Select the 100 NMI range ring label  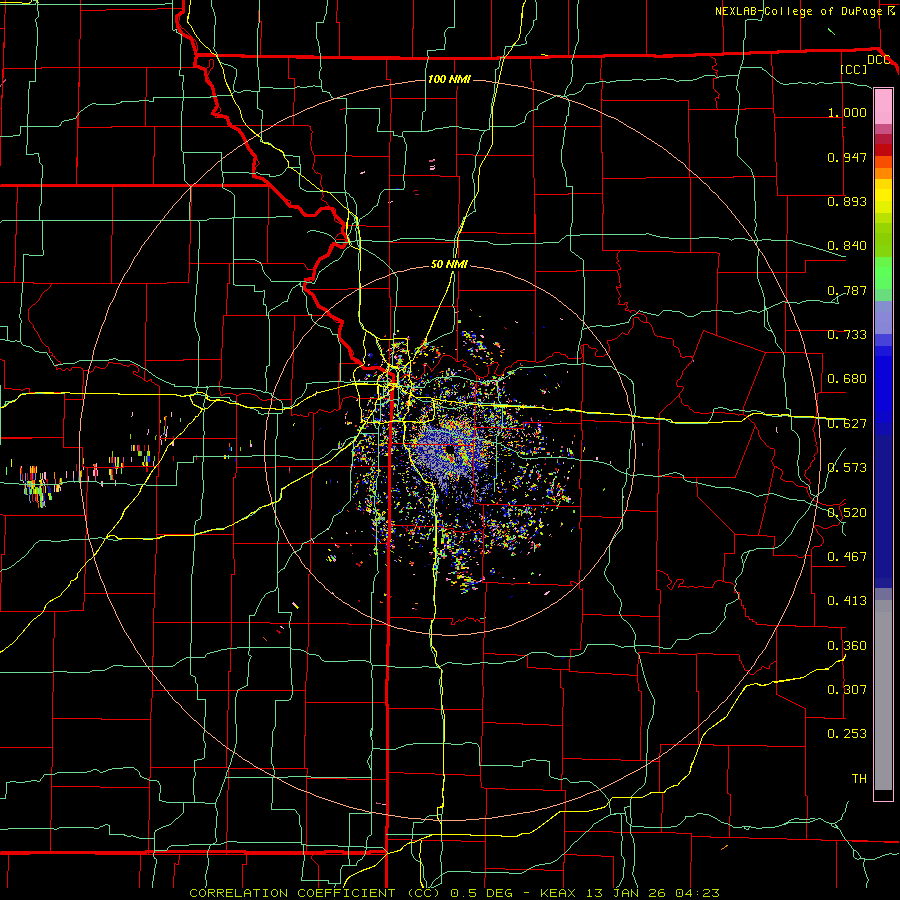pyautogui.click(x=449, y=79)
